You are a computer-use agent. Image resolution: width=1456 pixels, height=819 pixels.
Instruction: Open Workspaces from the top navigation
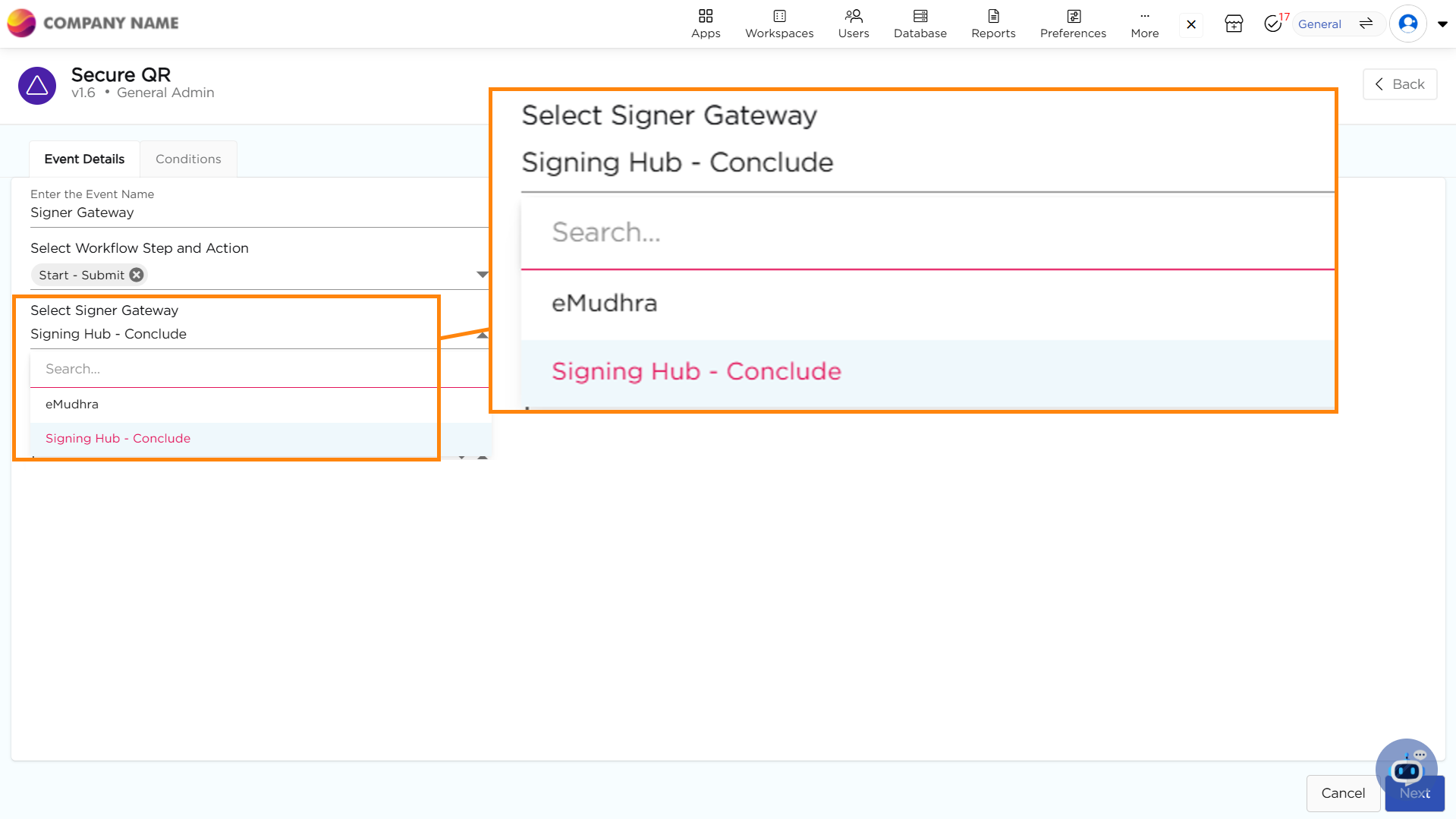coord(779,24)
